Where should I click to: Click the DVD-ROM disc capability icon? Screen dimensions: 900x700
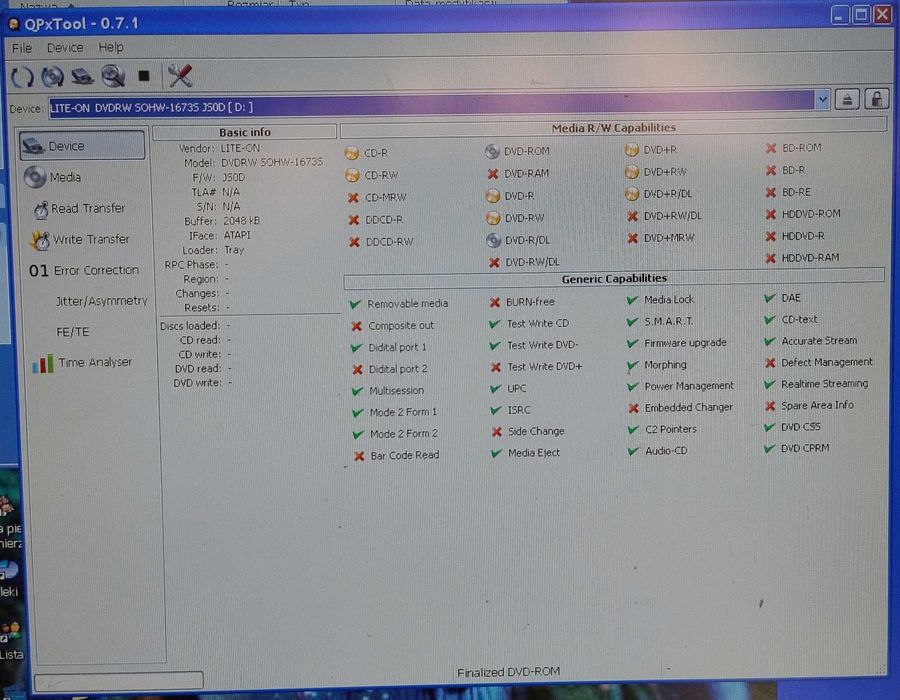point(492,151)
